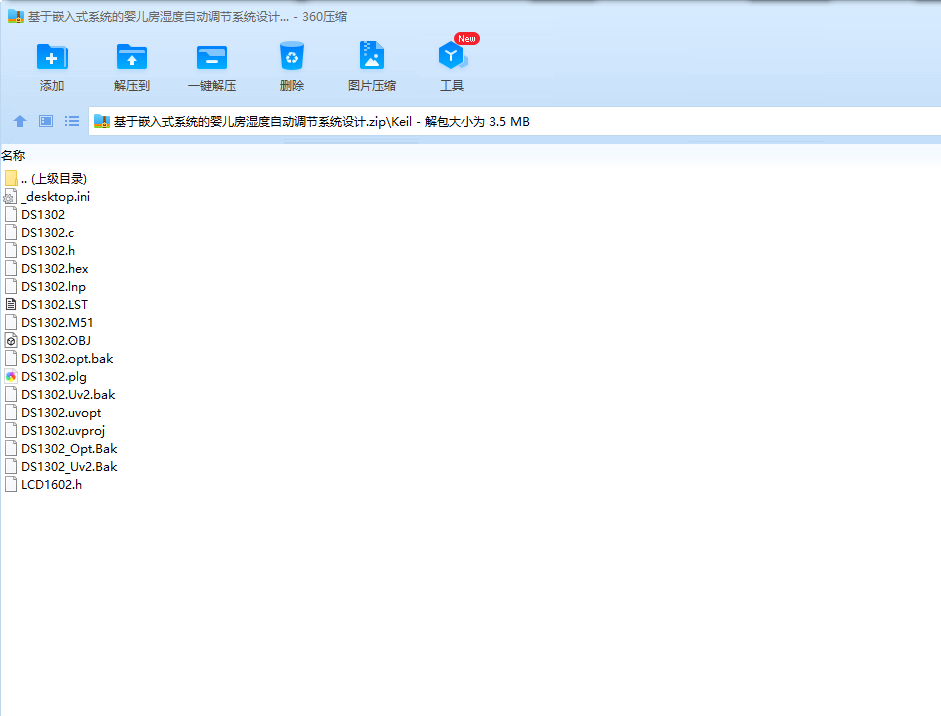The height and width of the screenshot is (716, 941).
Task: Select the .. (上级目录) parent folder icon
Action: coord(11,178)
